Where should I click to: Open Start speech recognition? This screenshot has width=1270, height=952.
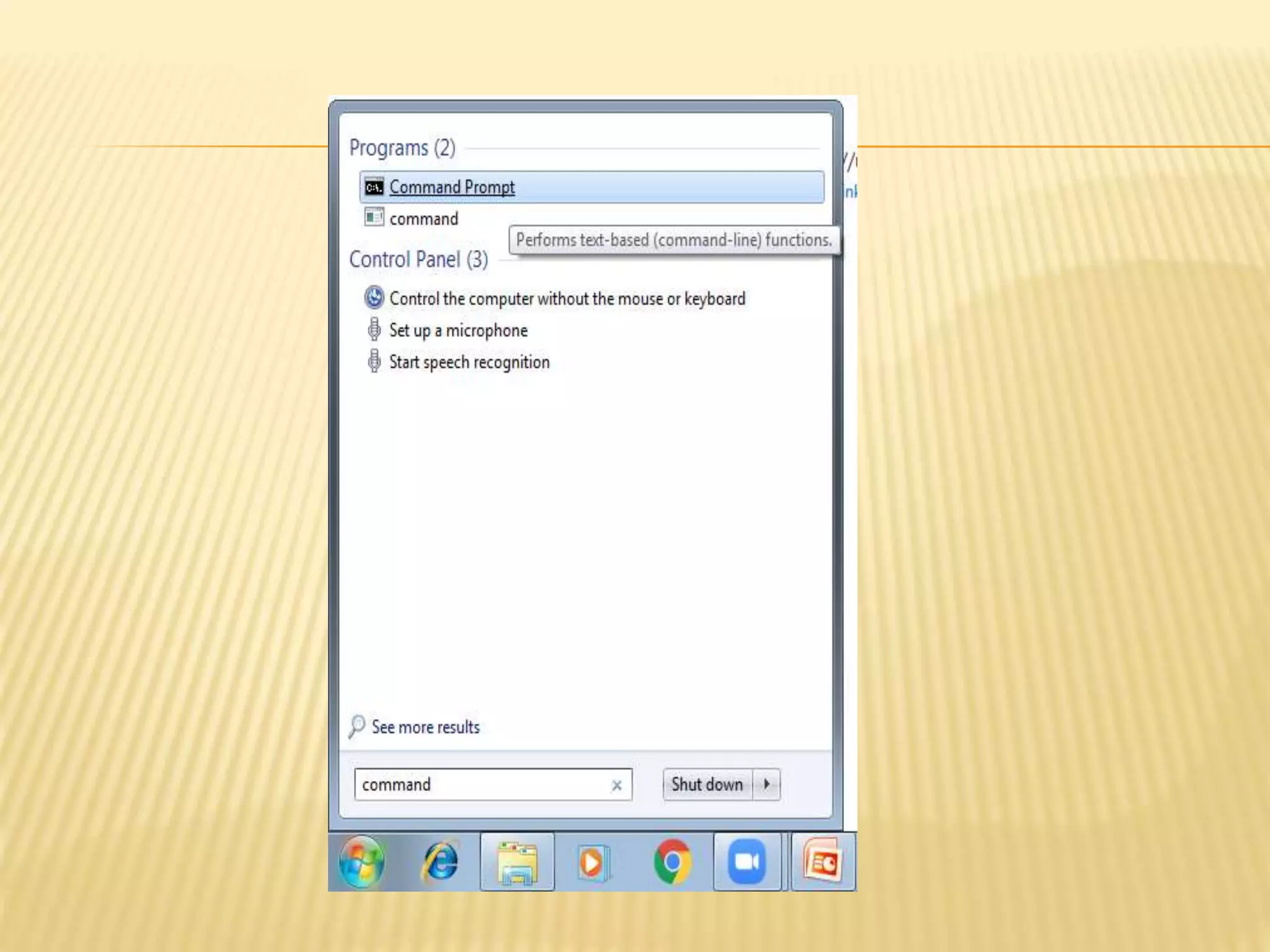click(x=469, y=362)
